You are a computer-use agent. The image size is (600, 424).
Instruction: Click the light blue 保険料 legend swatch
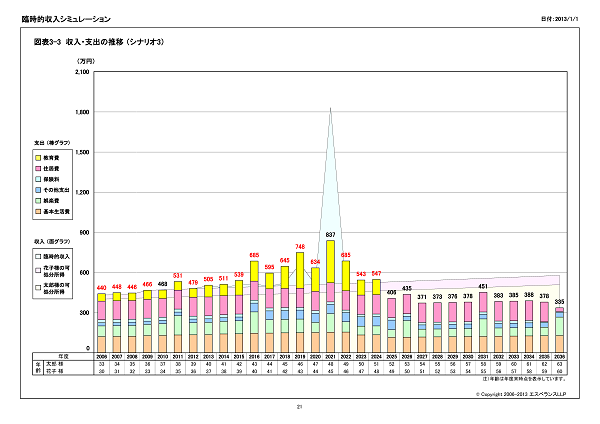click(38, 179)
